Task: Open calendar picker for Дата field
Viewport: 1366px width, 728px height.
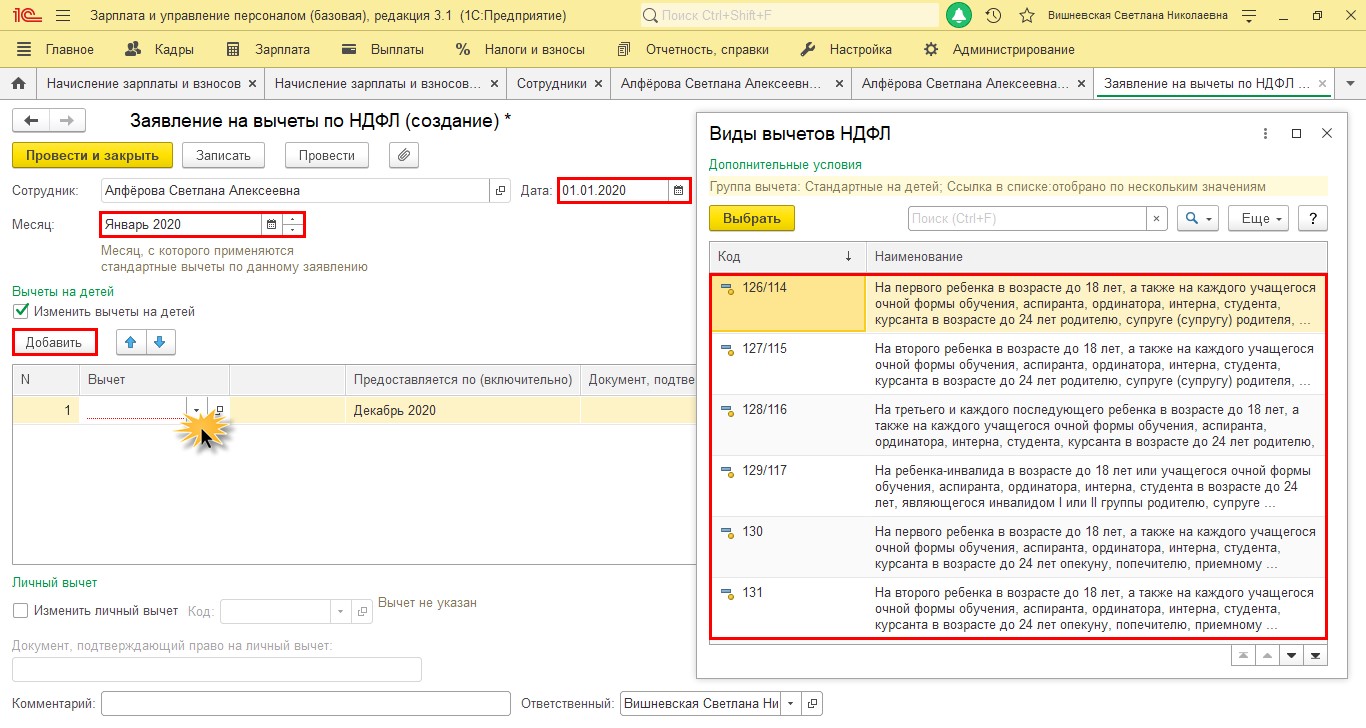Action: coord(679,190)
